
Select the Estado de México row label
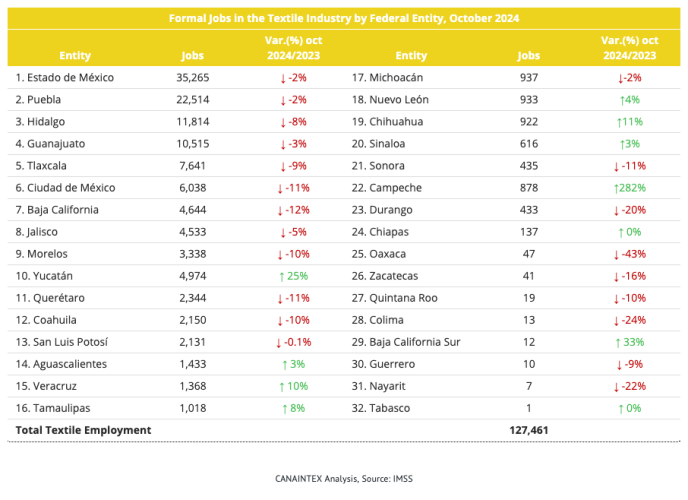point(65,78)
